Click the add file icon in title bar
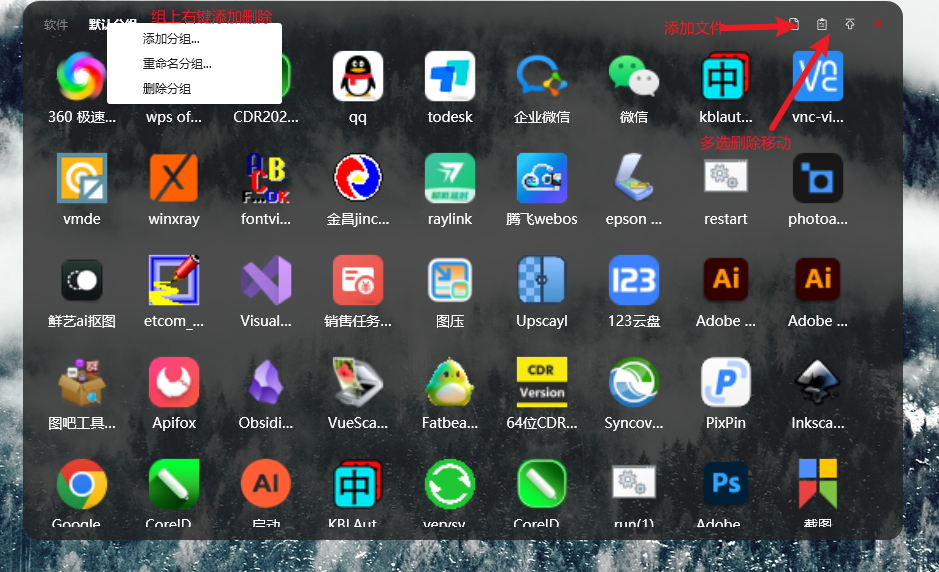 (793, 24)
